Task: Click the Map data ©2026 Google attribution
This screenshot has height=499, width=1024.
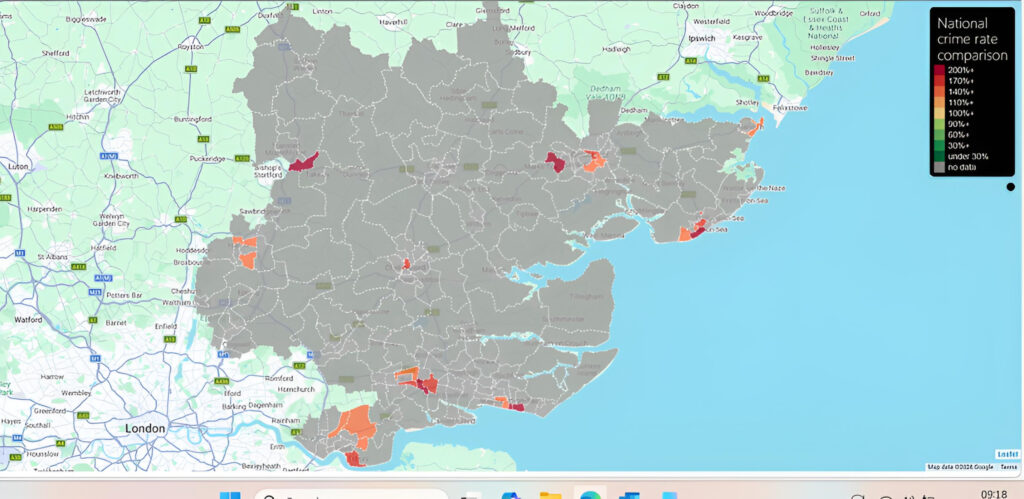Action: 961,467
